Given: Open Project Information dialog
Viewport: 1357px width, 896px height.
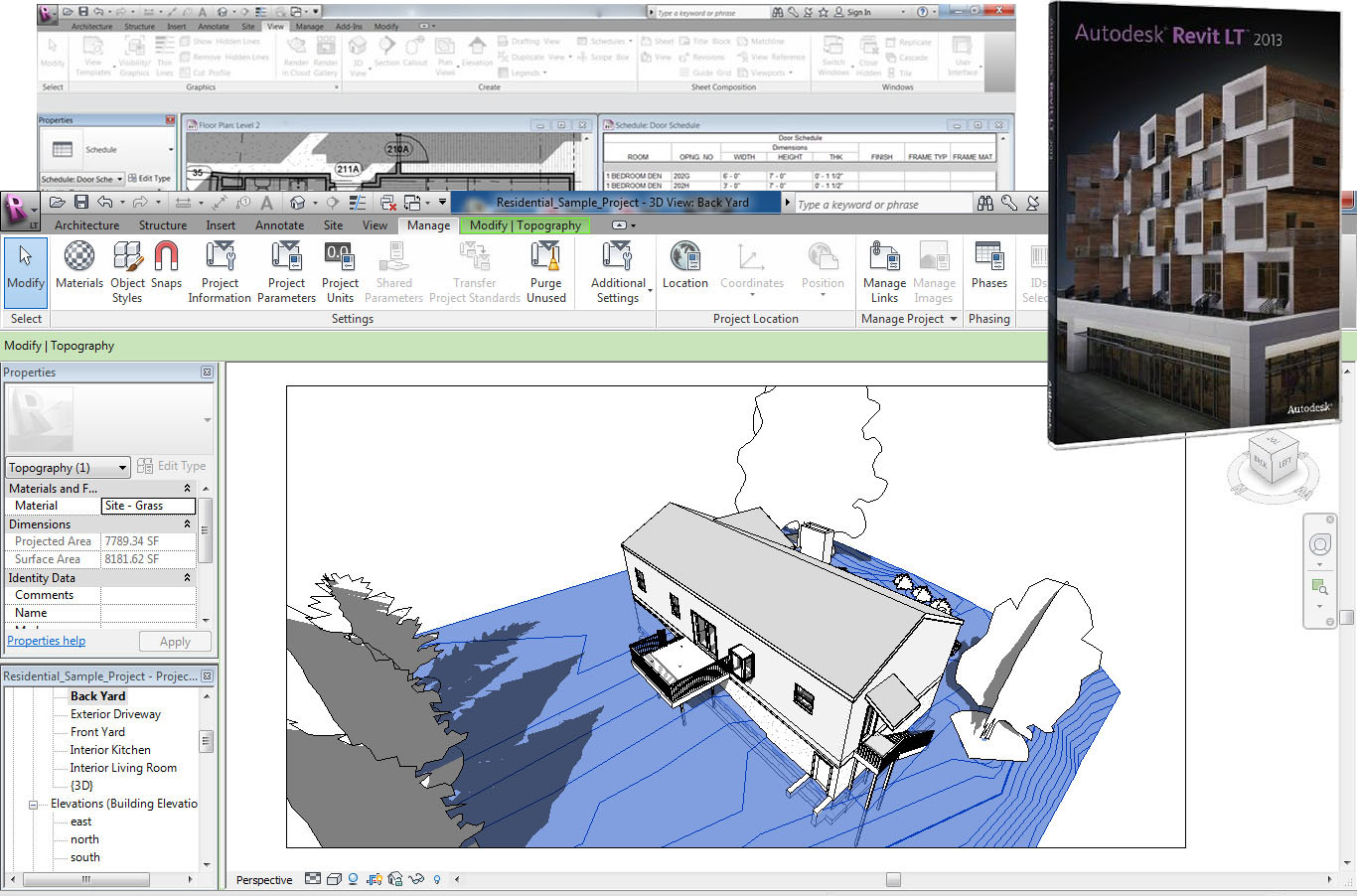Looking at the screenshot, I should tap(220, 272).
